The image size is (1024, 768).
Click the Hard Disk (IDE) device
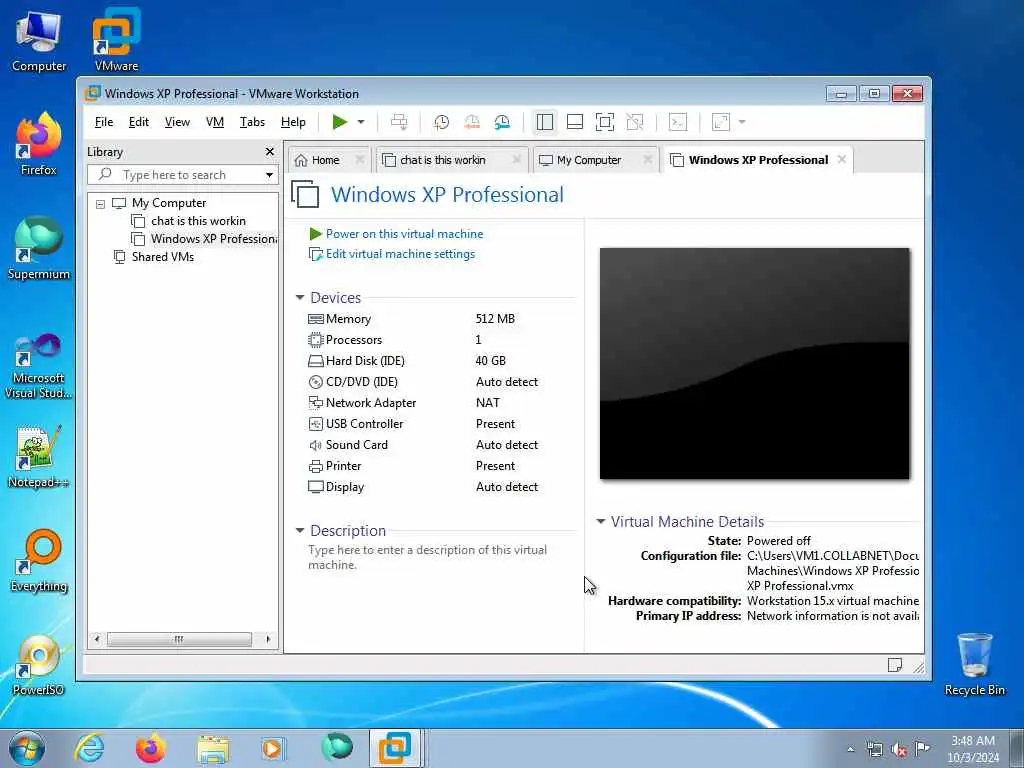pos(356,360)
